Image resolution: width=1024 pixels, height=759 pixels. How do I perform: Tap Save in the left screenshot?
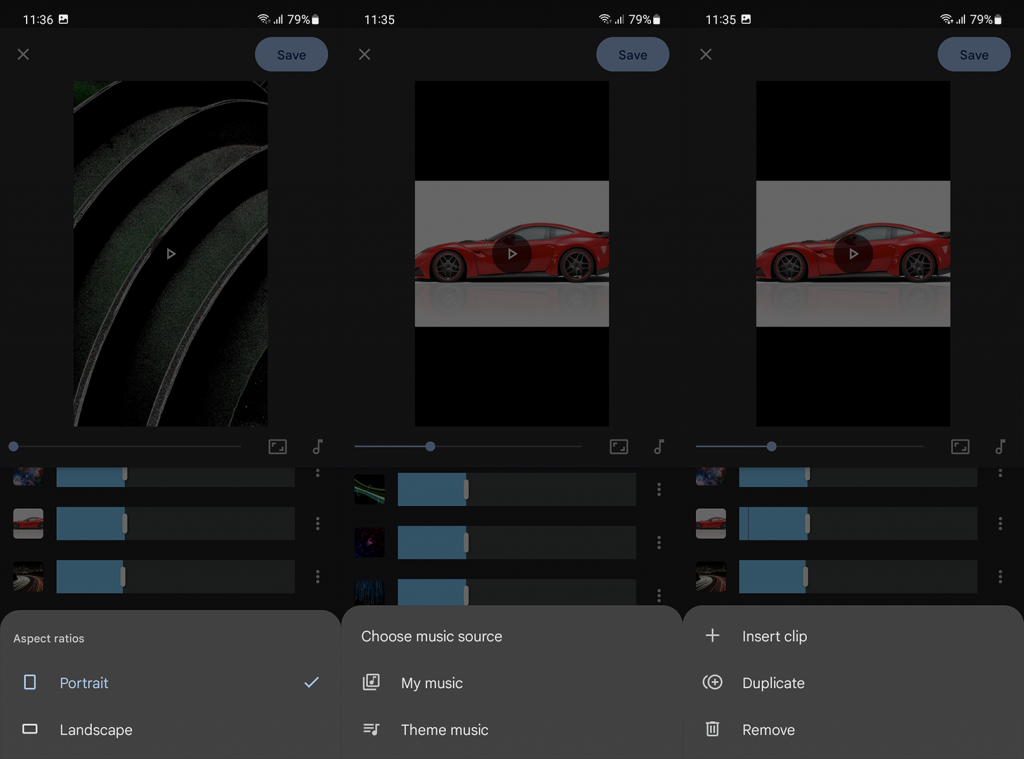(291, 54)
